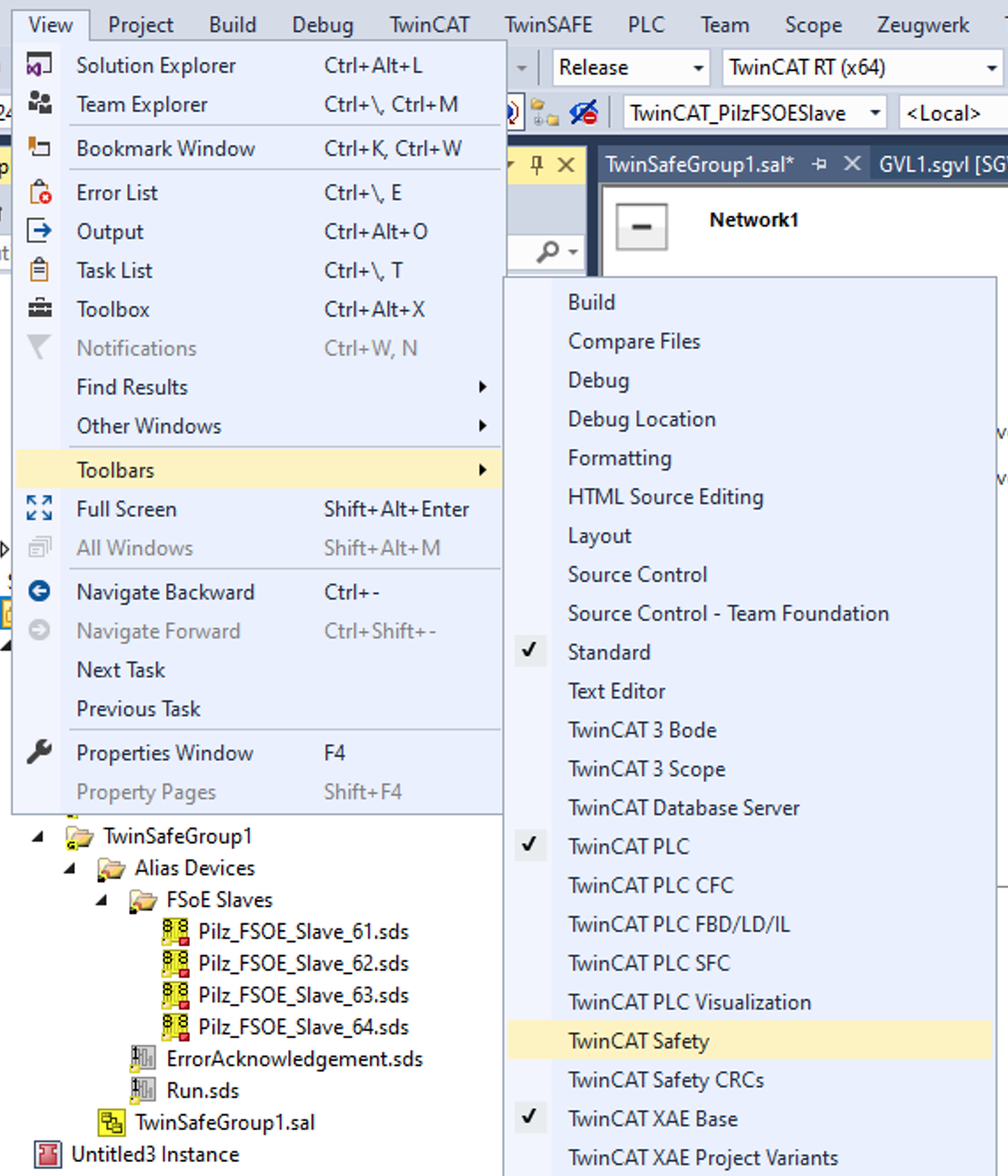
Task: Click the Pilz_FSOE_Slave_64.sds file icon
Action: click(175, 1027)
